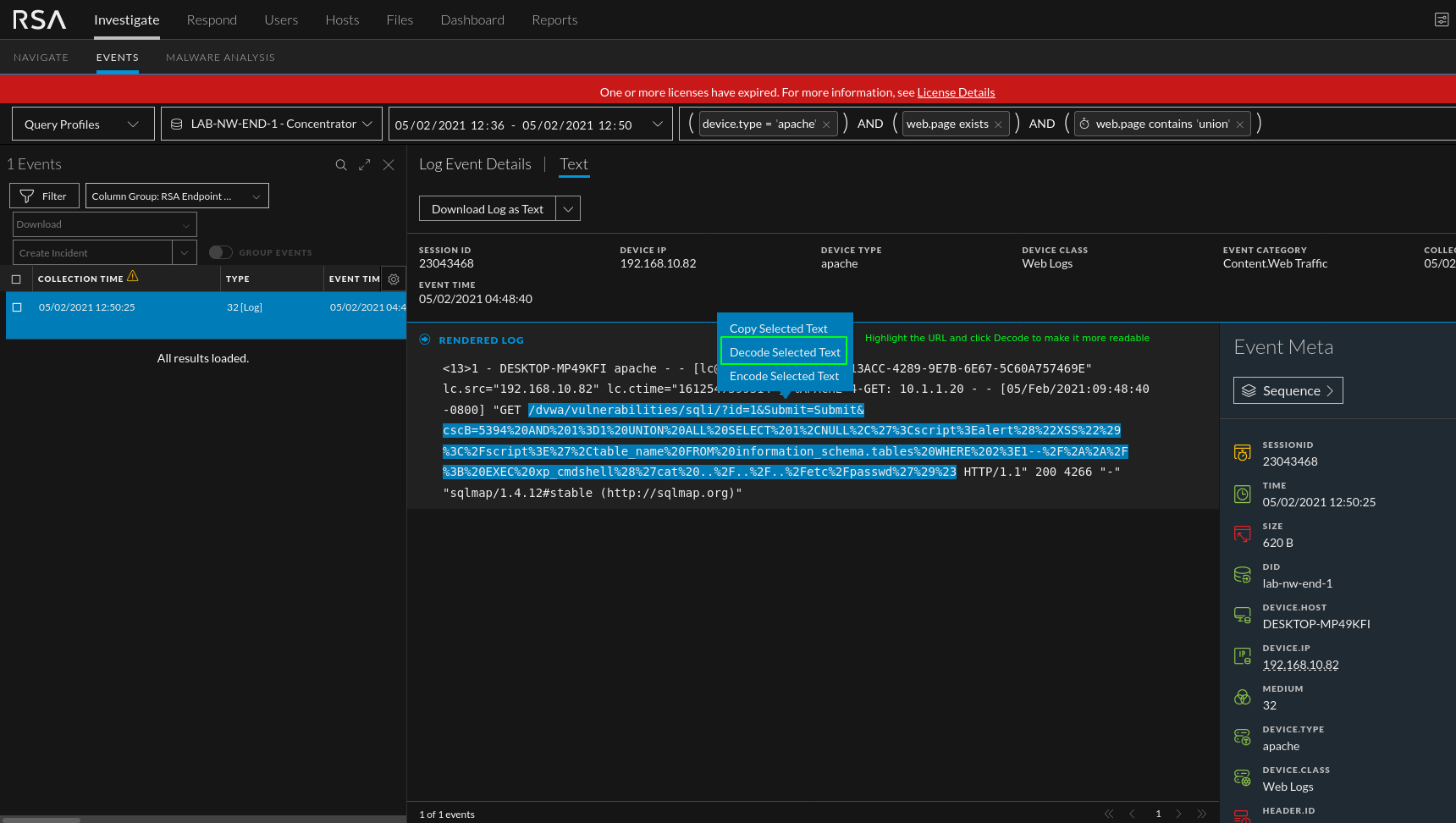Open the LAB-NW-END-1 Concentrator selector
The width and height of the screenshot is (1456, 823).
(271, 124)
